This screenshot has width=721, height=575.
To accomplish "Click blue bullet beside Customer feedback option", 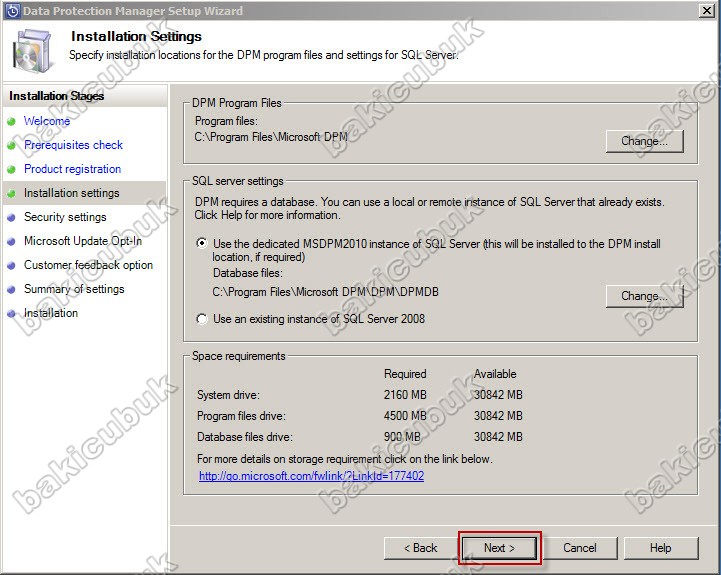I will (x=11, y=265).
